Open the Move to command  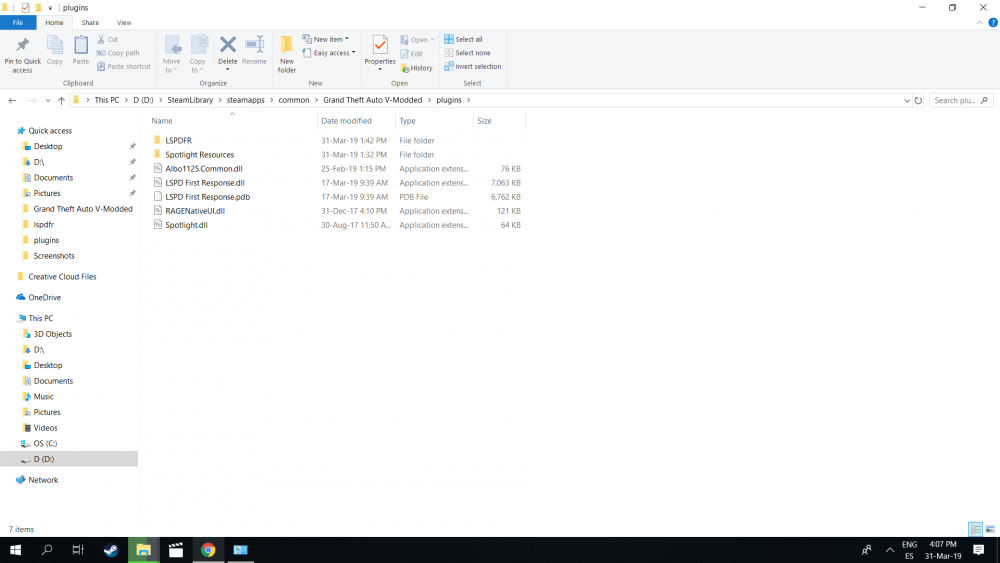pyautogui.click(x=172, y=54)
